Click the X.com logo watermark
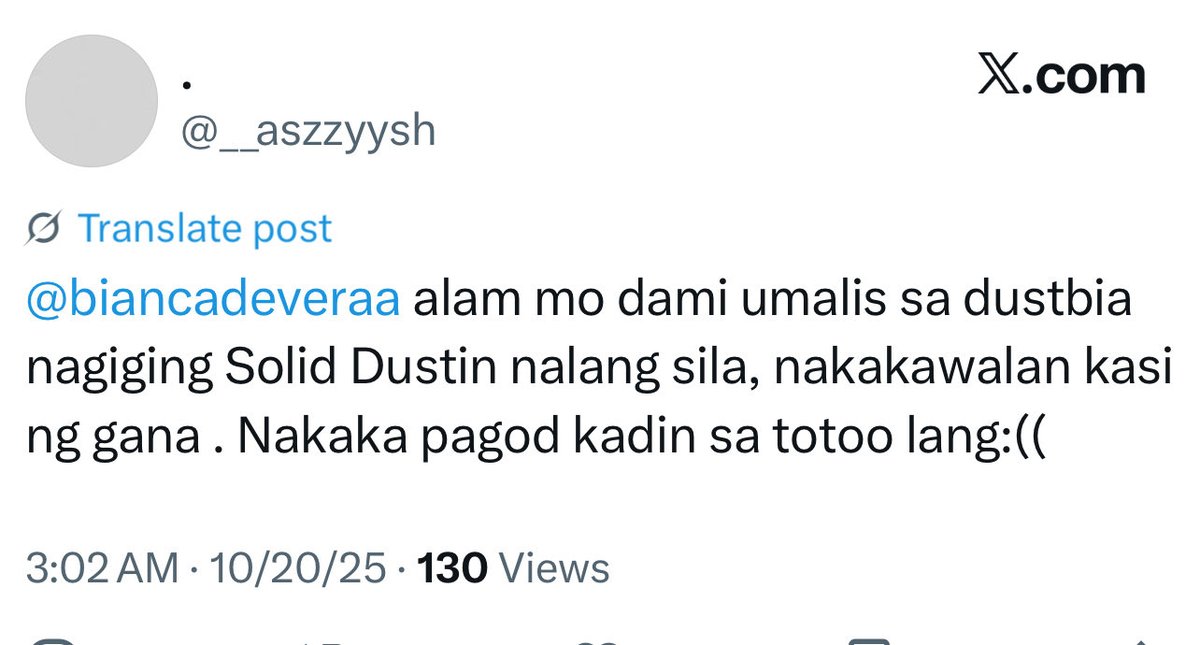This screenshot has height=645, width=1200. click(x=1061, y=76)
